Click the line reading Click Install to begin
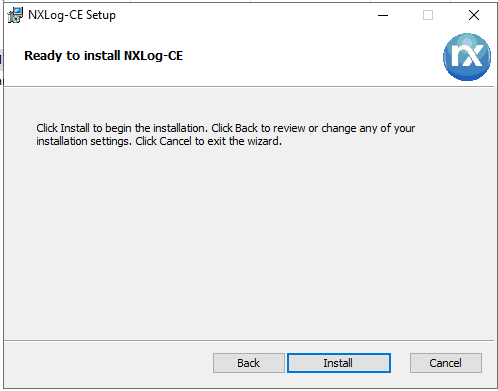This screenshot has width=498, height=391. point(226,128)
